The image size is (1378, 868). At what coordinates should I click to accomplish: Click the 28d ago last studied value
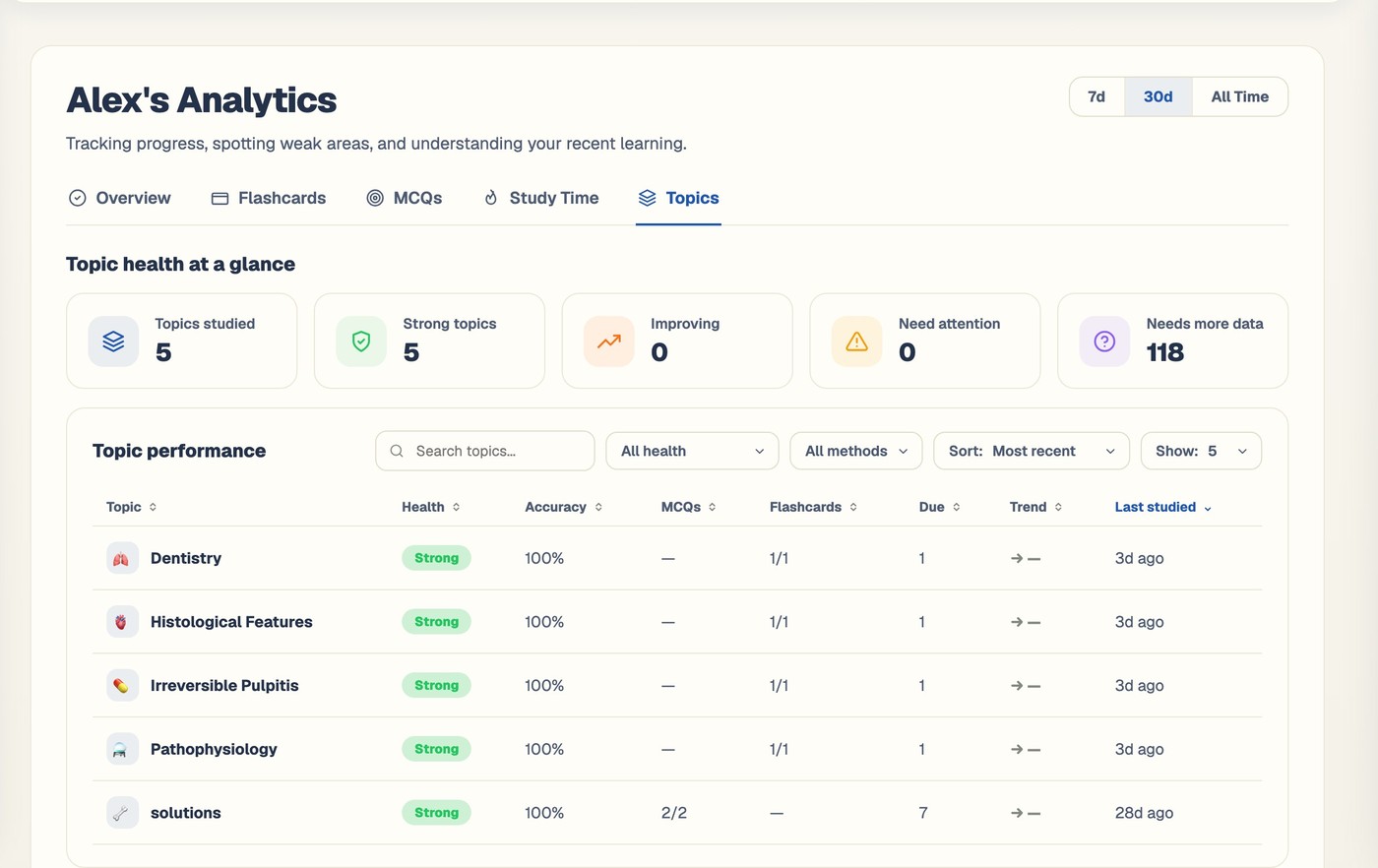click(1144, 813)
